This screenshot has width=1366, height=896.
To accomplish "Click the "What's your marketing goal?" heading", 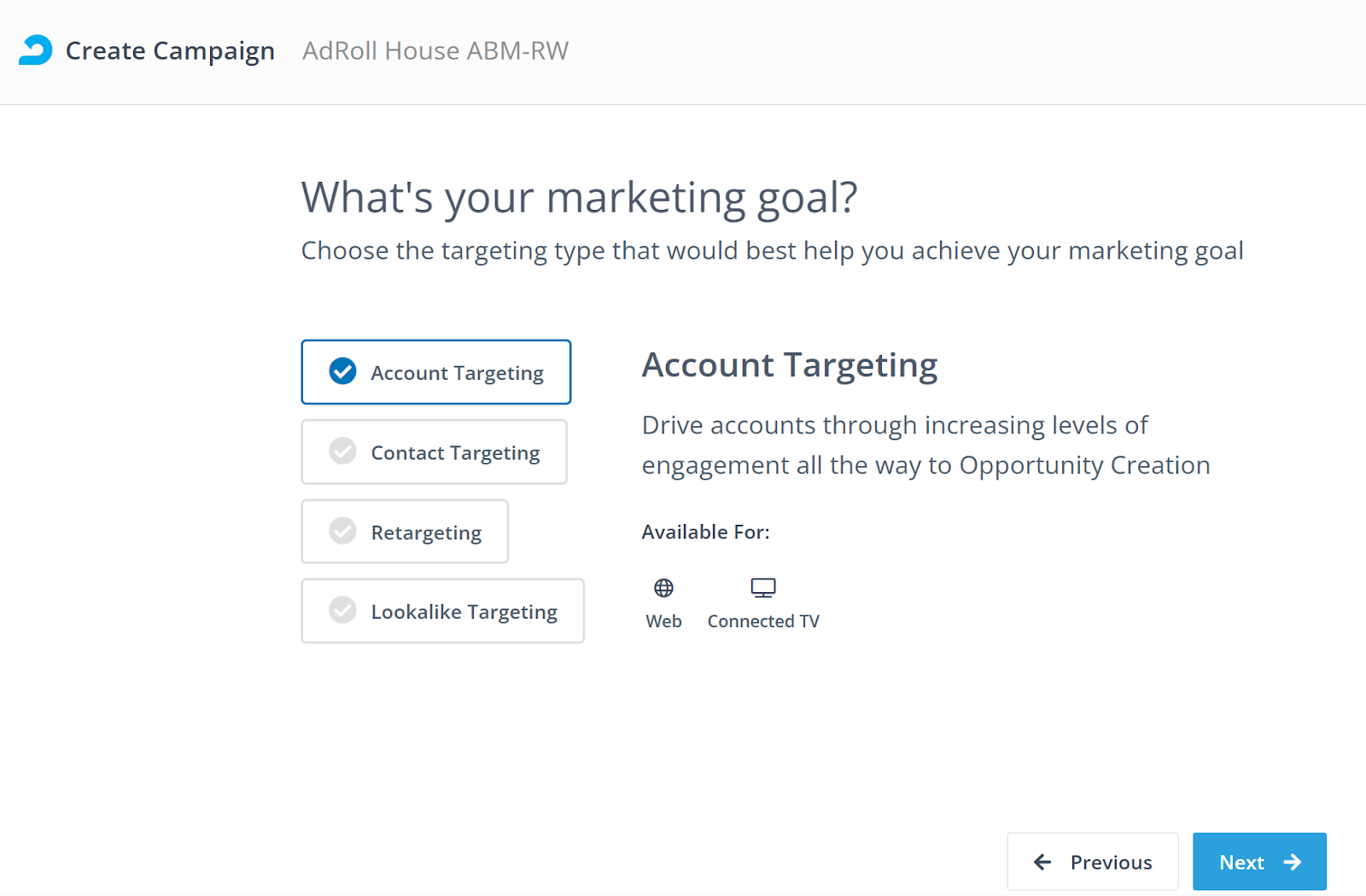I will 579,198.
